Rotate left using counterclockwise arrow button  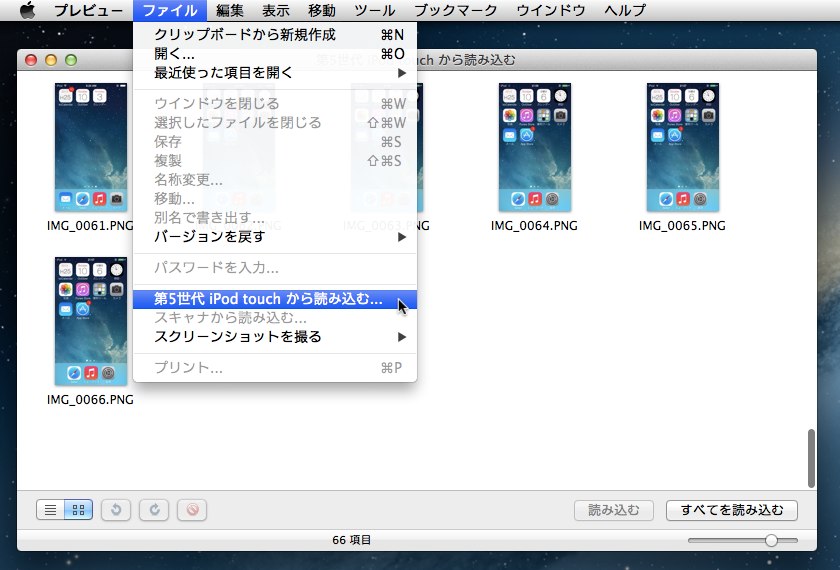pyautogui.click(x=116, y=509)
